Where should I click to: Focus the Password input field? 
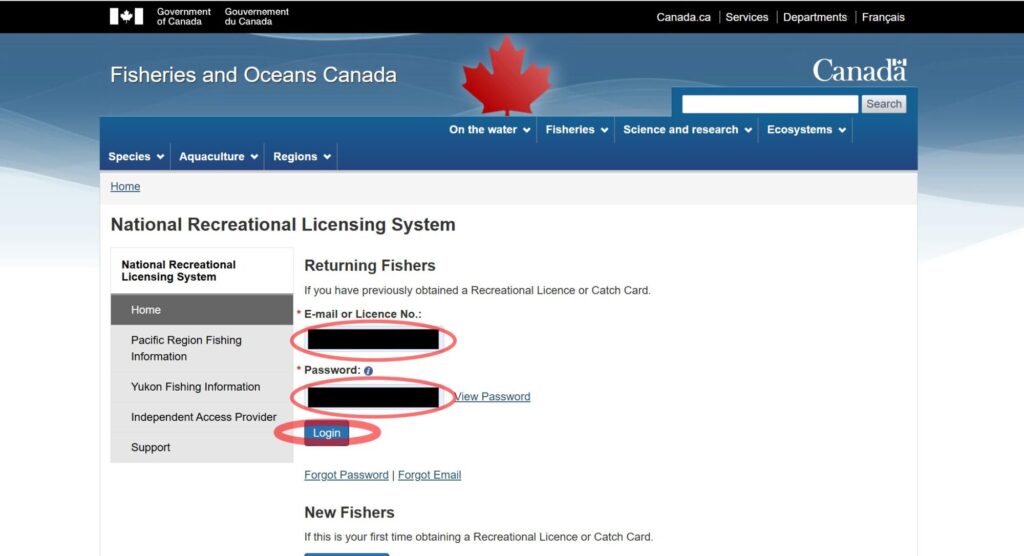click(x=373, y=397)
